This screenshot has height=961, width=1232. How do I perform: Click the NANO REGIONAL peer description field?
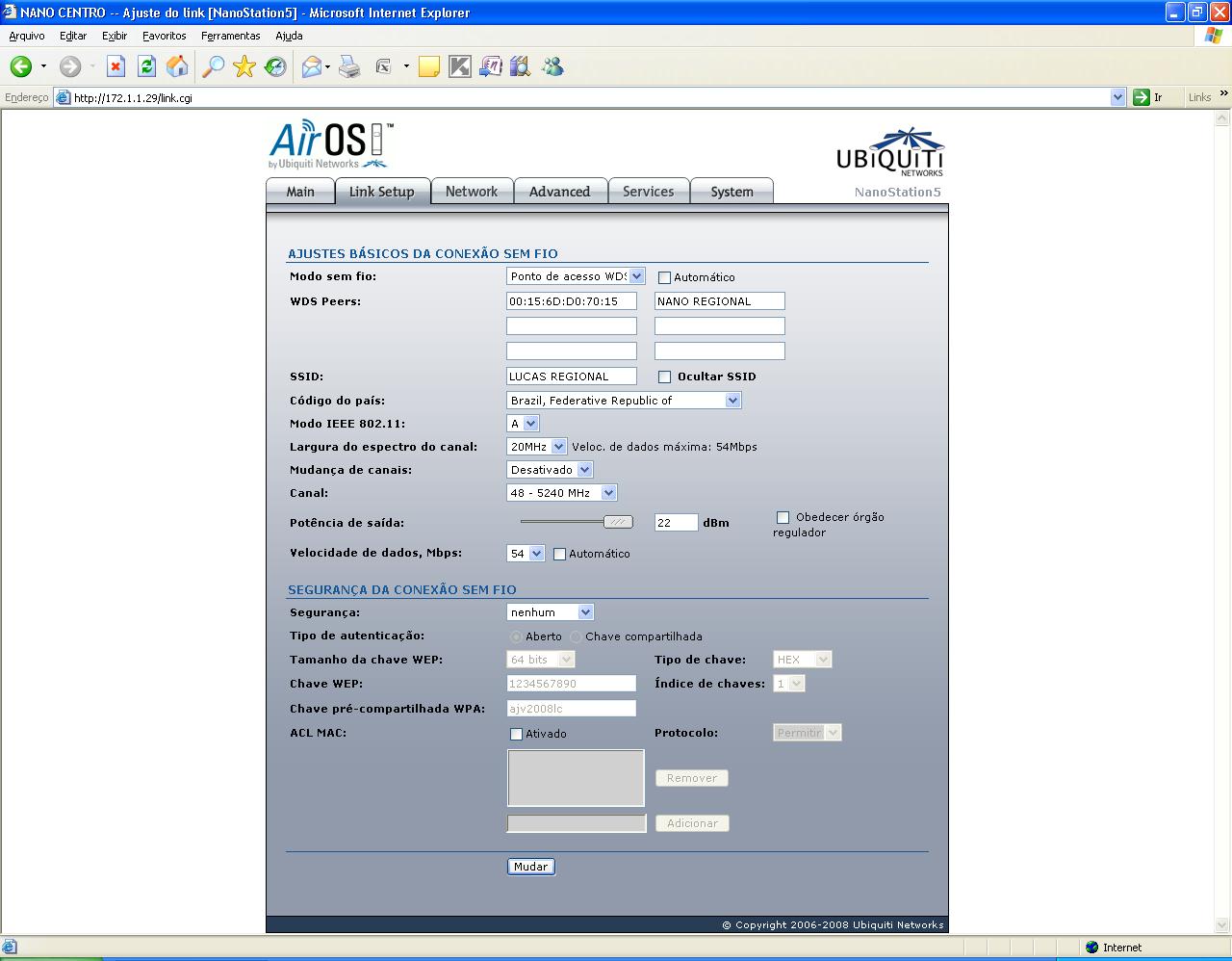[720, 301]
